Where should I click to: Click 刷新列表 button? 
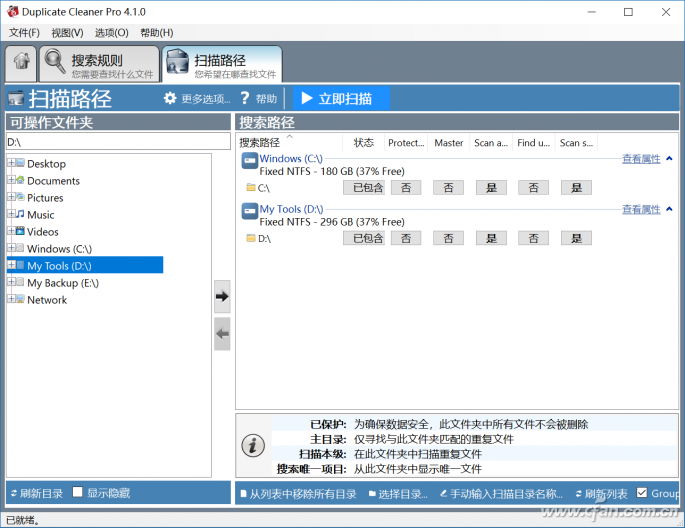[x=601, y=494]
